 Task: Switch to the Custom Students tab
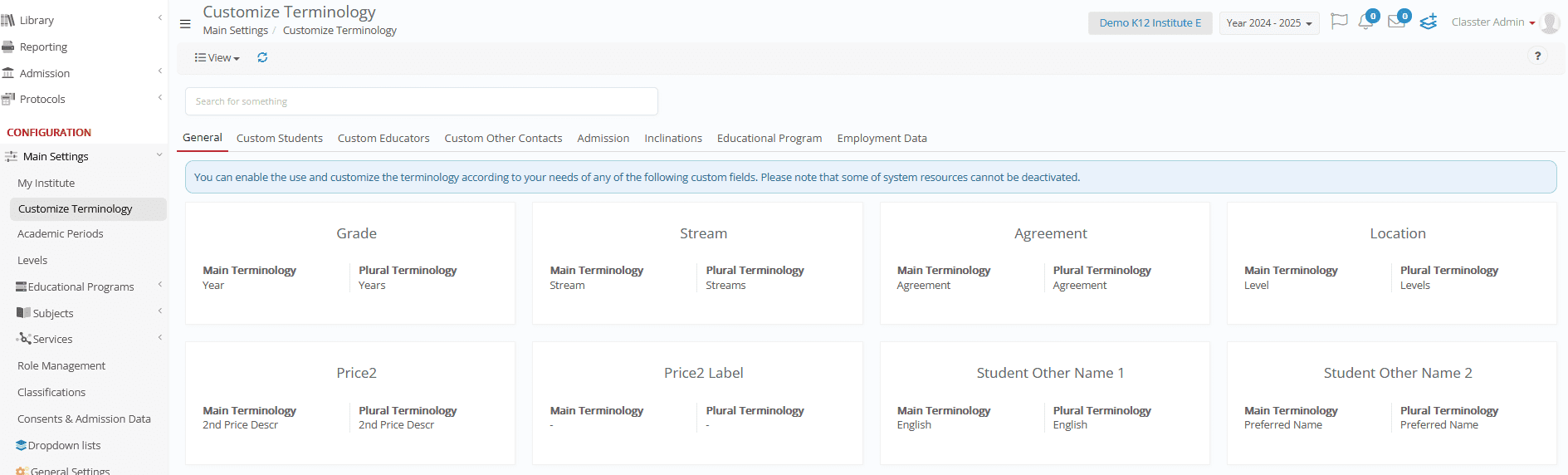pyautogui.click(x=280, y=138)
